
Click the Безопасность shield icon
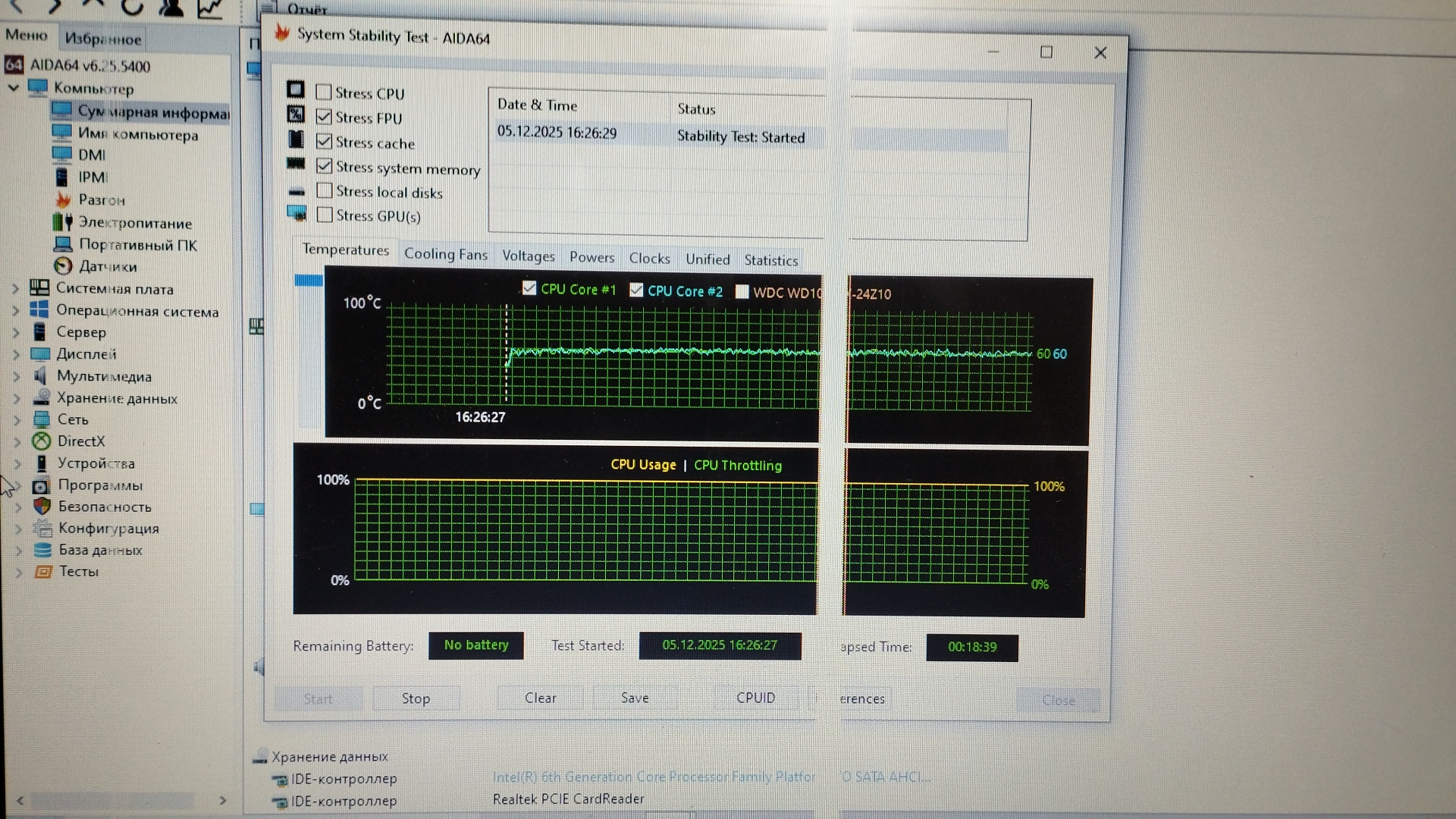click(42, 506)
